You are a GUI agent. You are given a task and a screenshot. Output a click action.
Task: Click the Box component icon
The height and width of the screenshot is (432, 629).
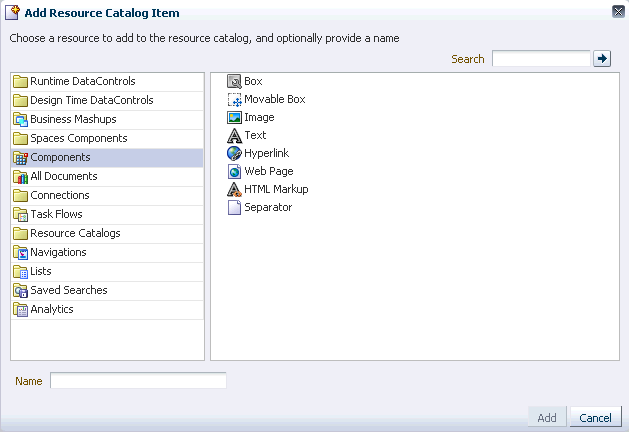(234, 81)
